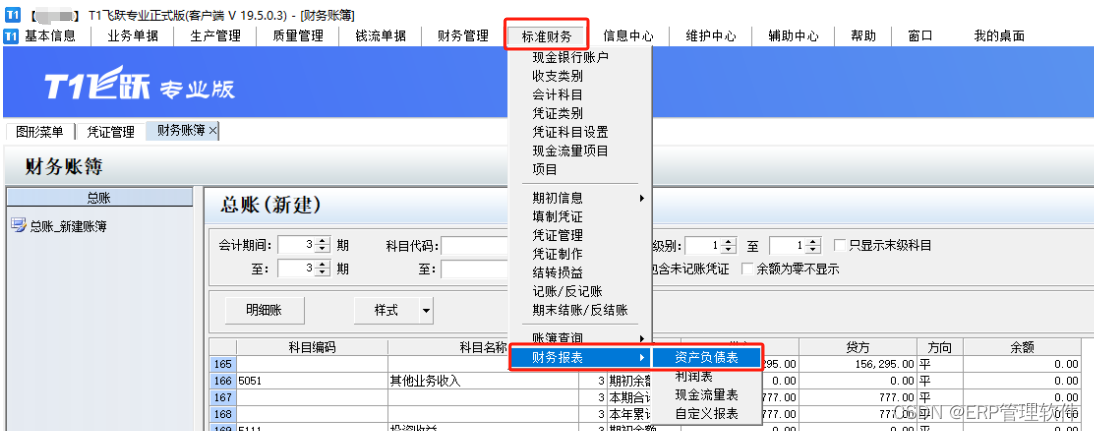Expand the 财务报表 submenu

pyautogui.click(x=641, y=357)
